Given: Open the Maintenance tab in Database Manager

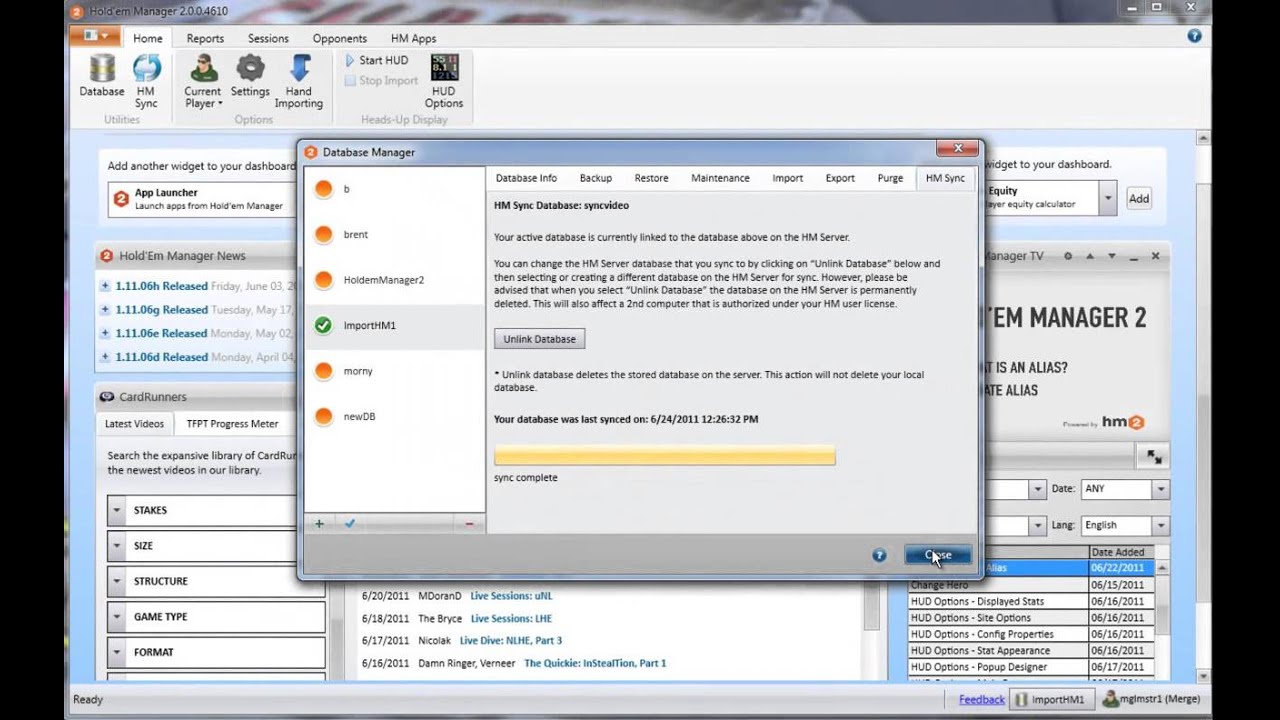Looking at the screenshot, I should [x=720, y=178].
